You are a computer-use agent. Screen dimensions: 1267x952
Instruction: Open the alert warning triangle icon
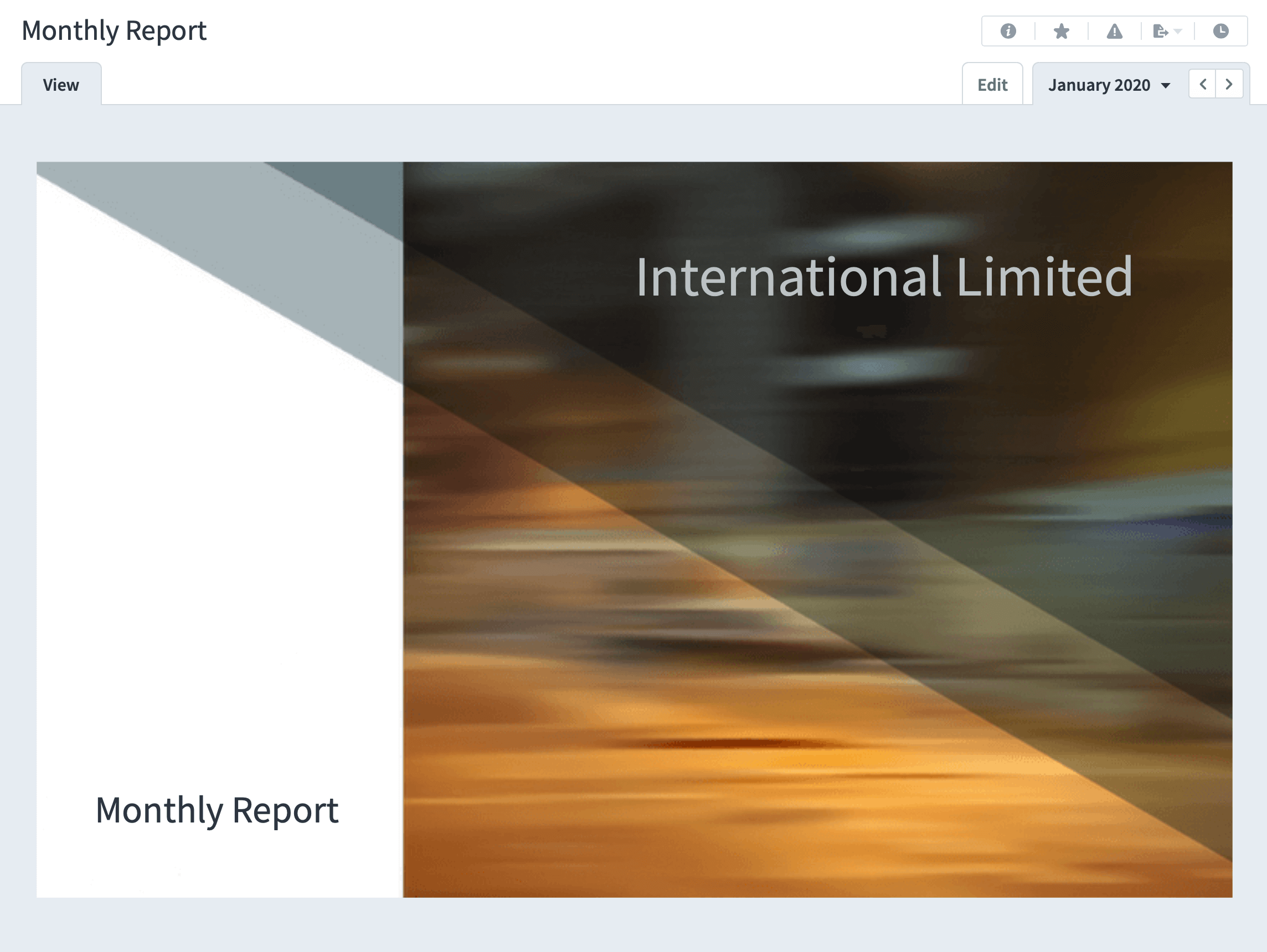(1115, 31)
